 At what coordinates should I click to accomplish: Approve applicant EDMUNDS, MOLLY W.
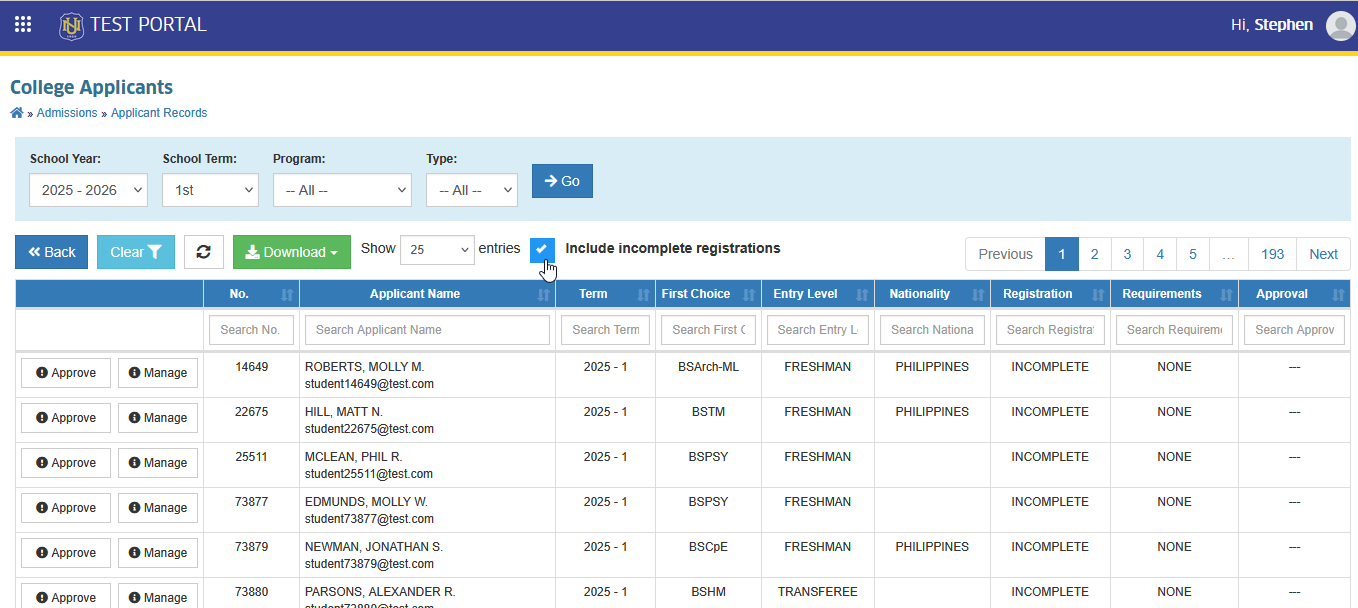(x=66, y=508)
